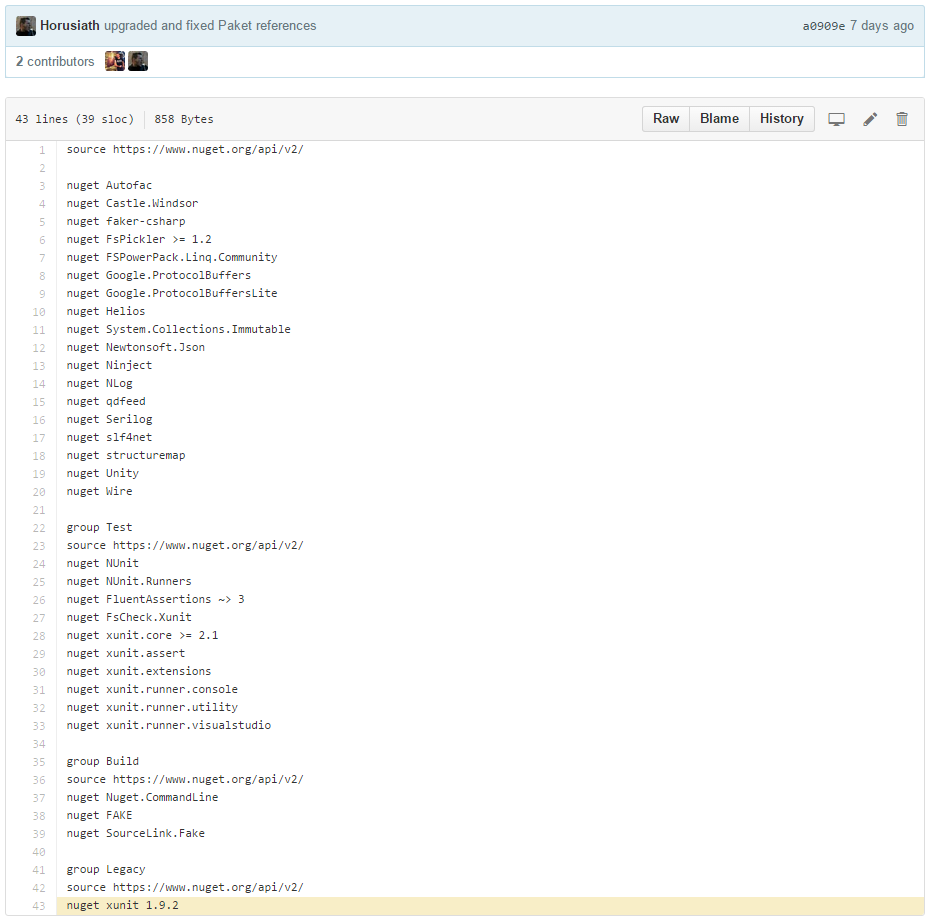Click the 'nuget structuremap' line
The image size is (928, 921).
pos(126,455)
